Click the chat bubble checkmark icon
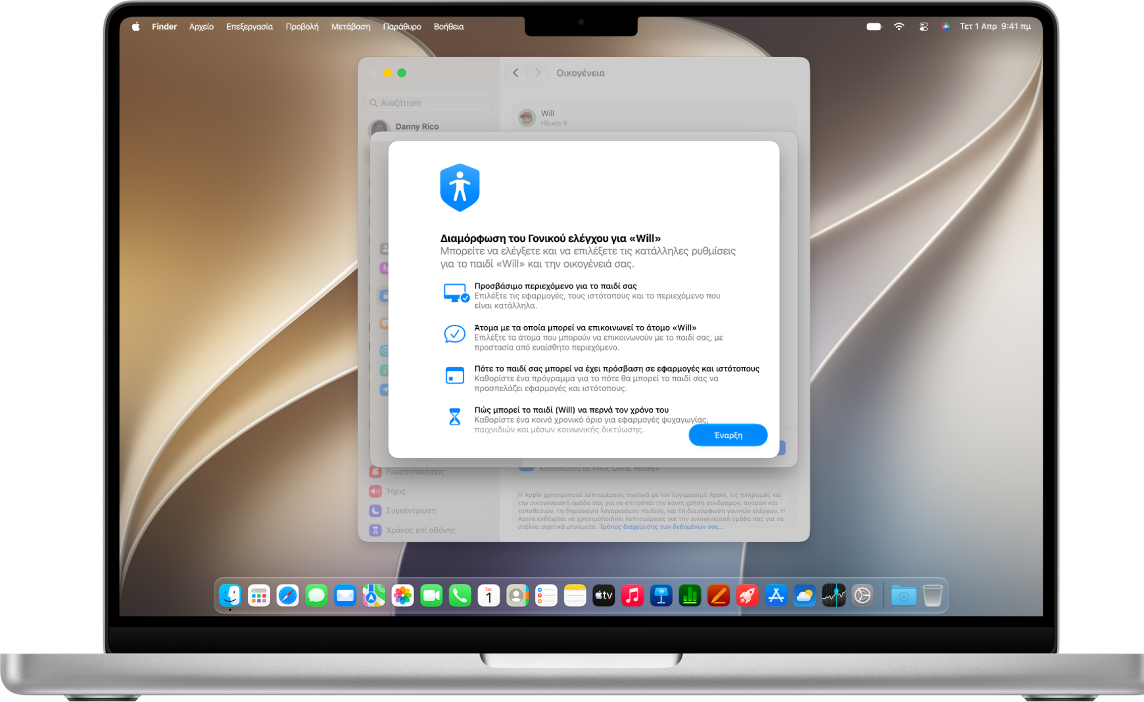The height and width of the screenshot is (702, 1144). pos(455,334)
